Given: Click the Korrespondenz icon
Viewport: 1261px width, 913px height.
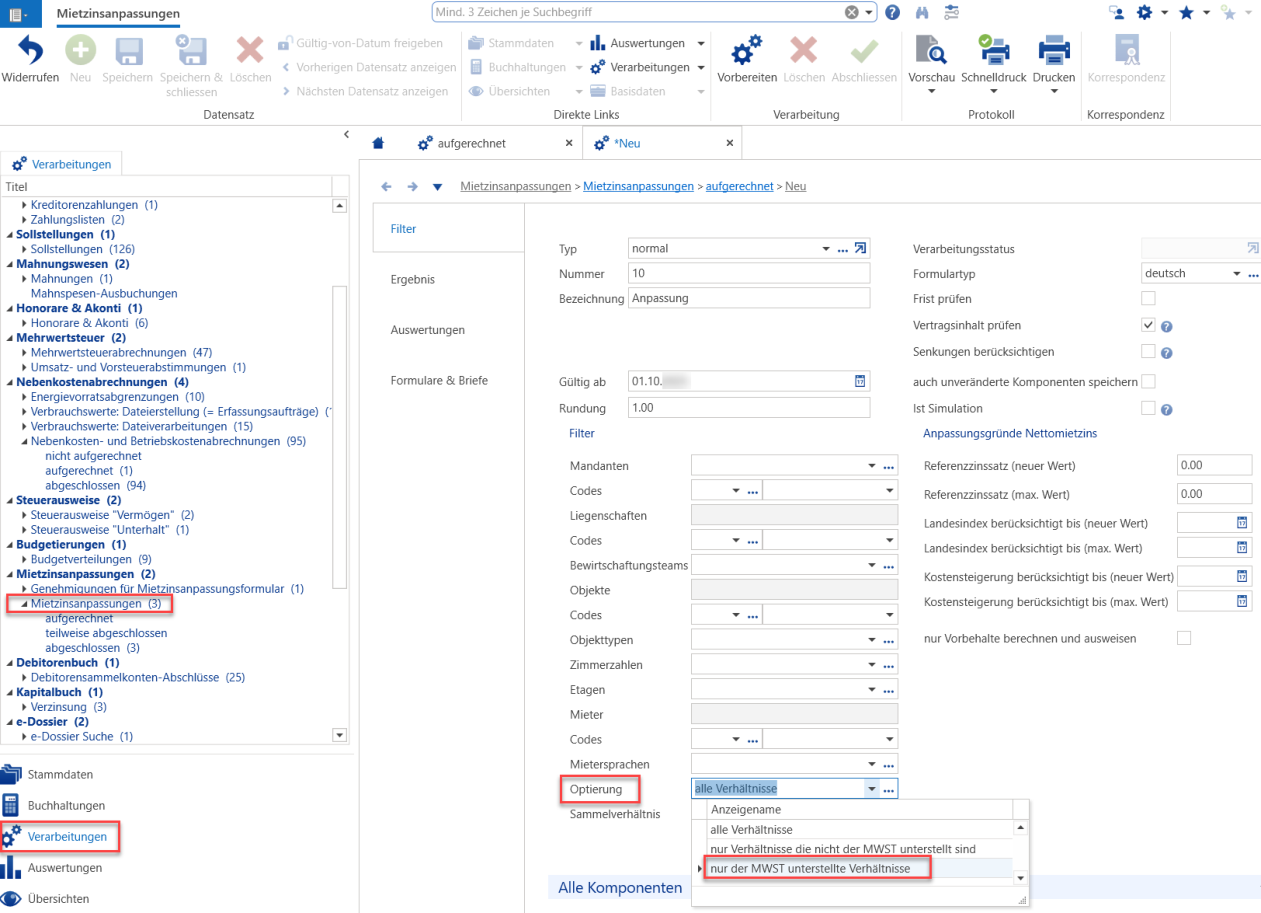Looking at the screenshot, I should click(x=1126, y=50).
